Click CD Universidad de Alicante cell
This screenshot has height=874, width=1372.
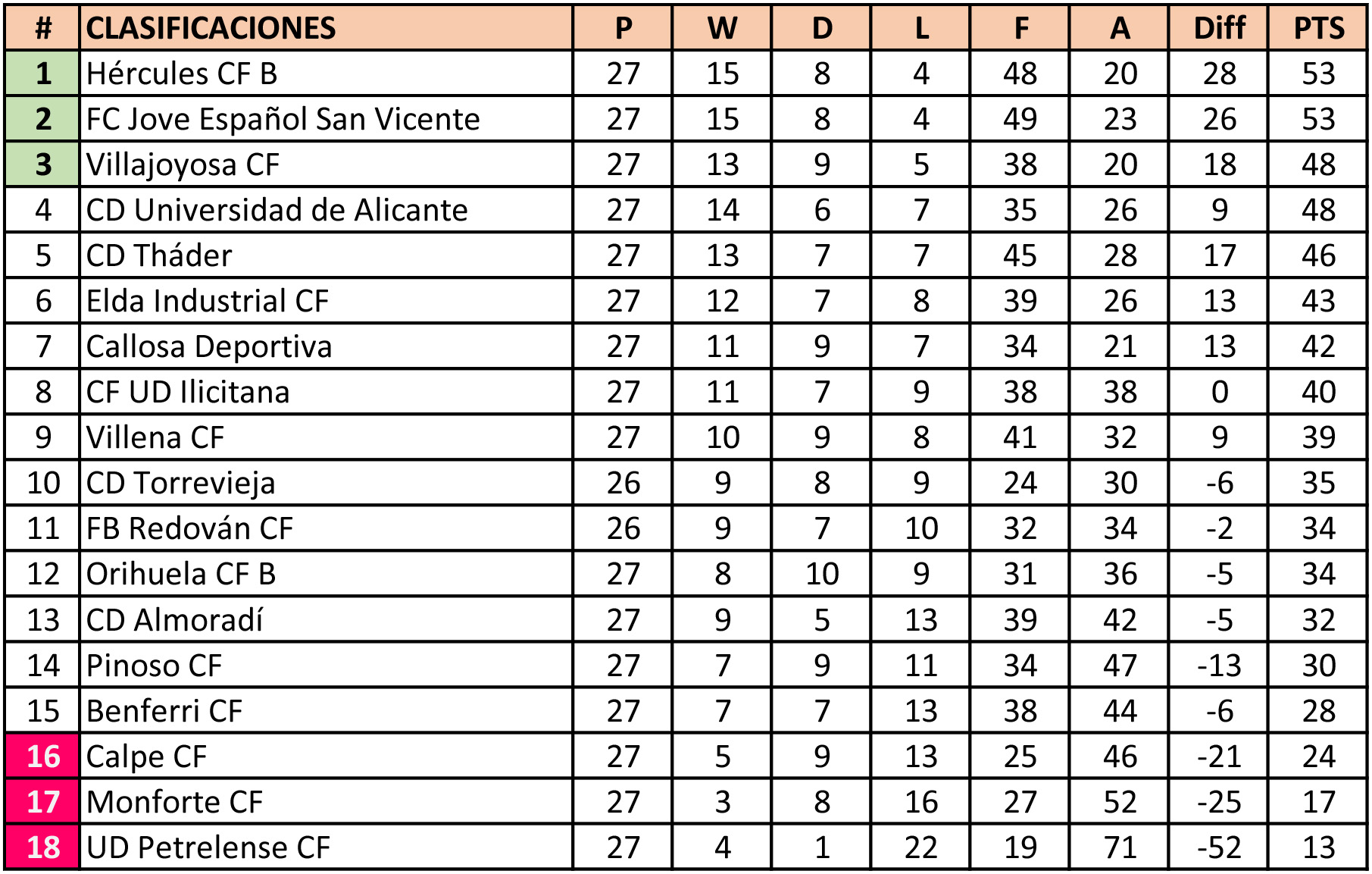[277, 210]
